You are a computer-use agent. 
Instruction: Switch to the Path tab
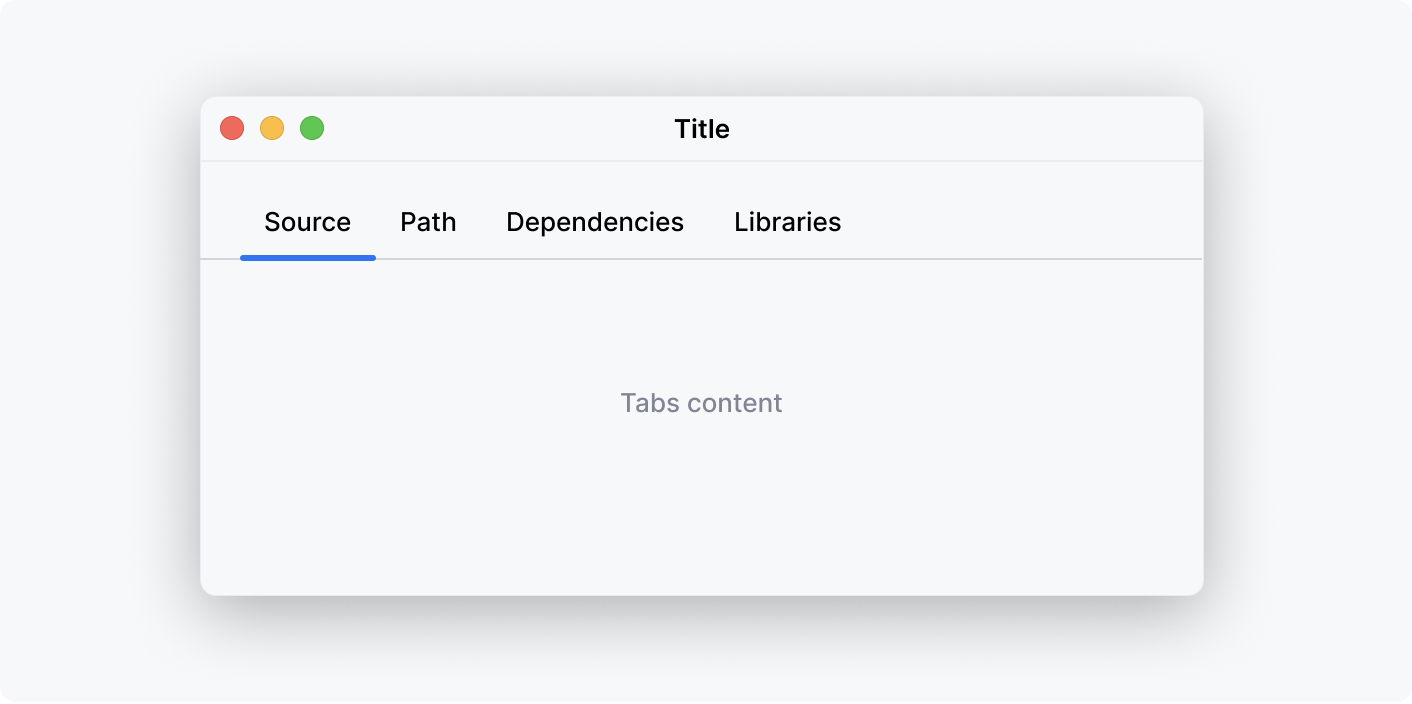(428, 222)
